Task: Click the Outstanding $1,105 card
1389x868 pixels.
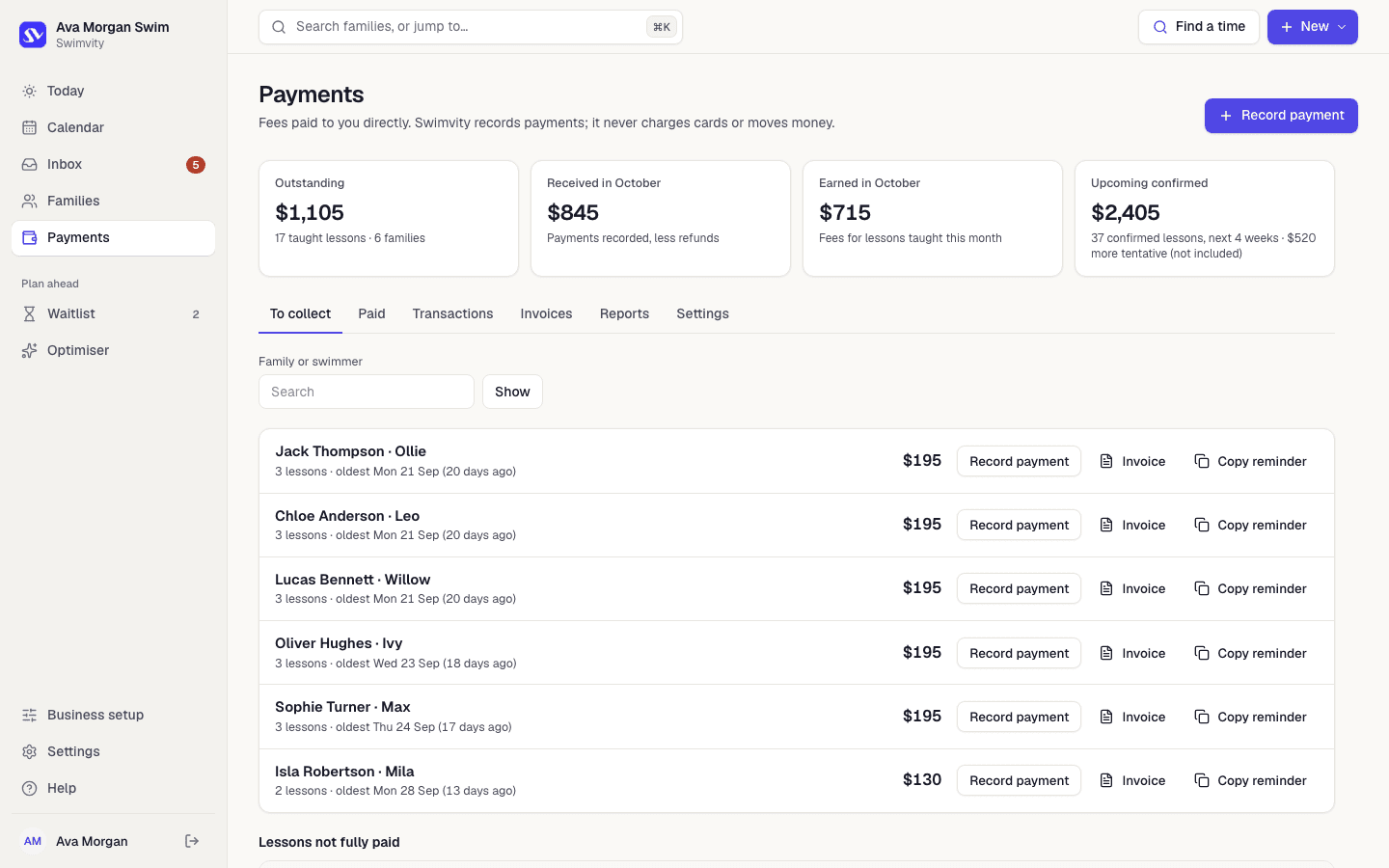Action: (389, 218)
